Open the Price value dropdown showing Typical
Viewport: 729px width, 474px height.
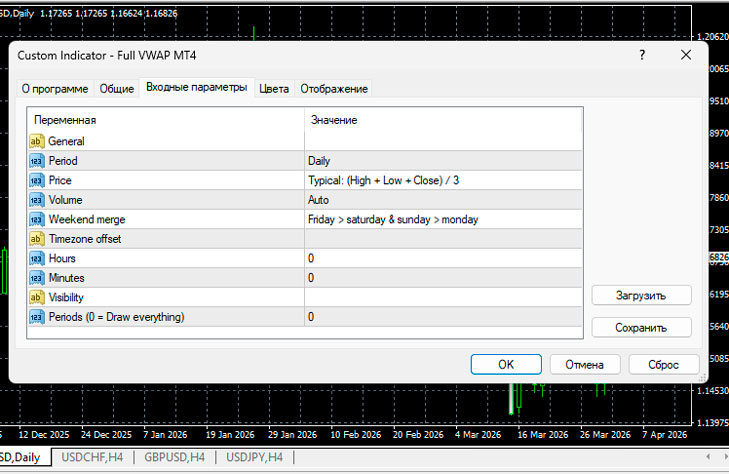[x=443, y=180]
